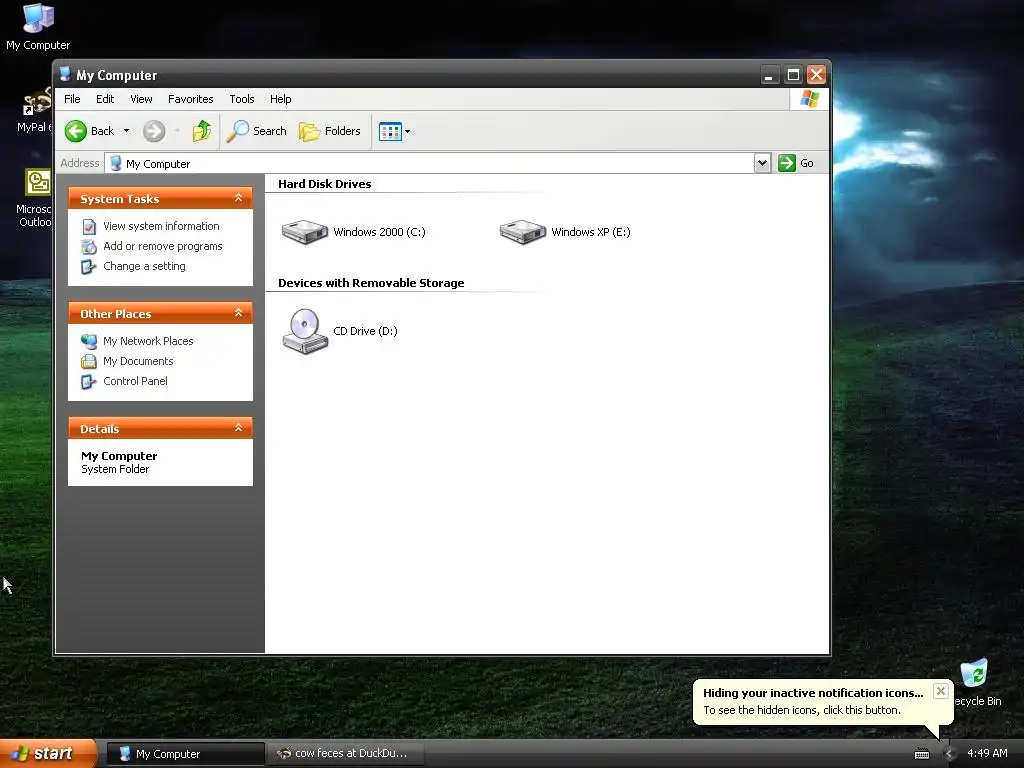Select the Microsoft Outlook desktop icon

tap(34, 198)
